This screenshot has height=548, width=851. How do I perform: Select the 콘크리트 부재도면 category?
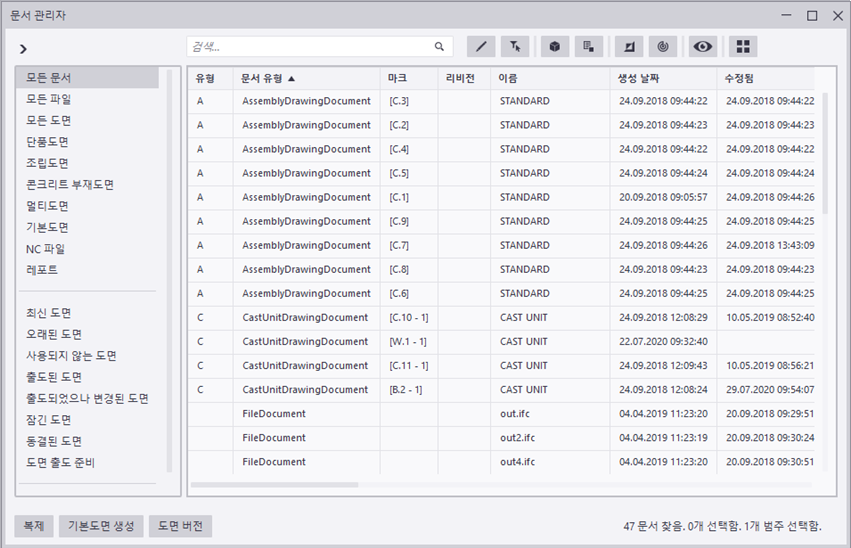(87, 184)
